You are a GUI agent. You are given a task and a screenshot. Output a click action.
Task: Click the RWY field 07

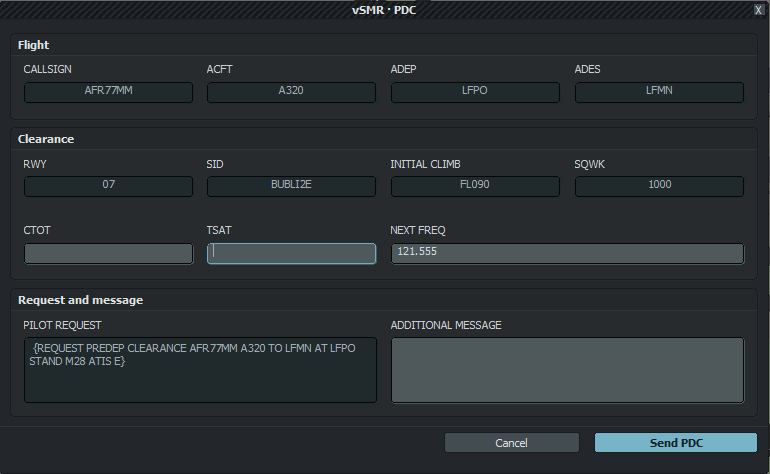tap(109, 186)
